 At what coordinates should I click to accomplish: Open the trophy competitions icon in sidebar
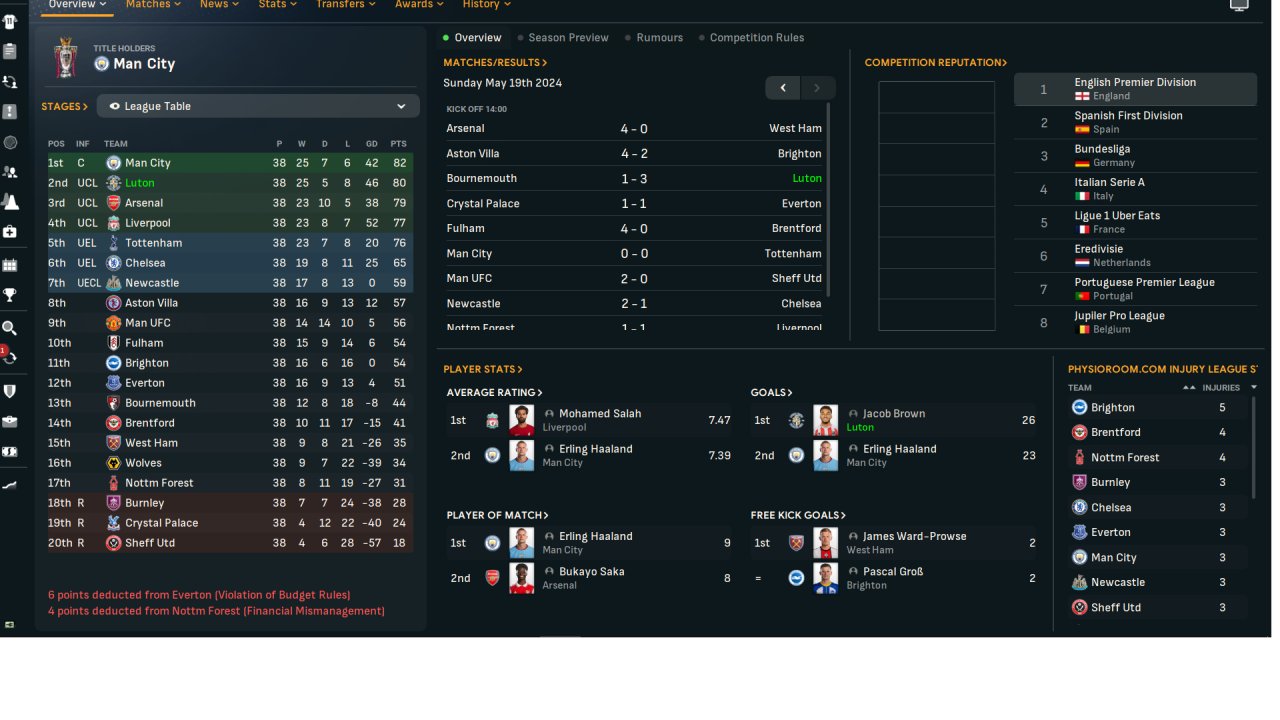pyautogui.click(x=10, y=295)
